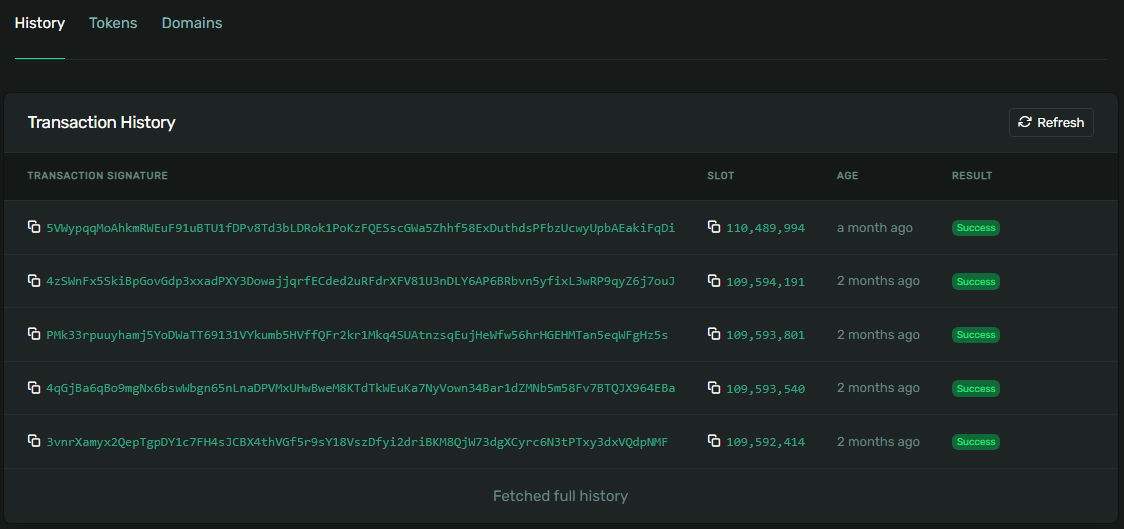
Task: Open slot 109,592,414 link
Action: (766, 442)
